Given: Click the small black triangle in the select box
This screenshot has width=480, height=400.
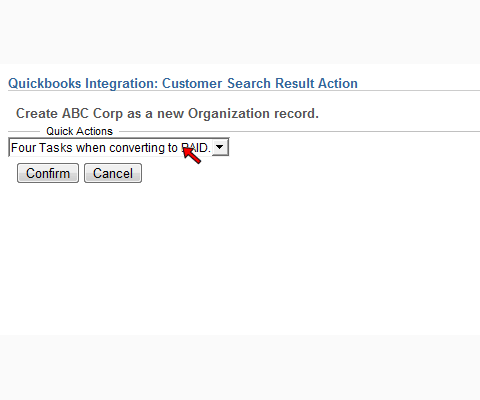Looking at the screenshot, I should tap(220, 147).
